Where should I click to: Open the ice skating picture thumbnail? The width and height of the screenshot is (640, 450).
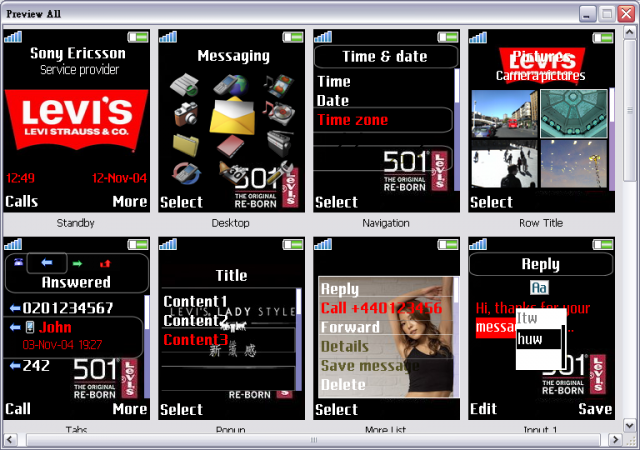(x=504, y=164)
